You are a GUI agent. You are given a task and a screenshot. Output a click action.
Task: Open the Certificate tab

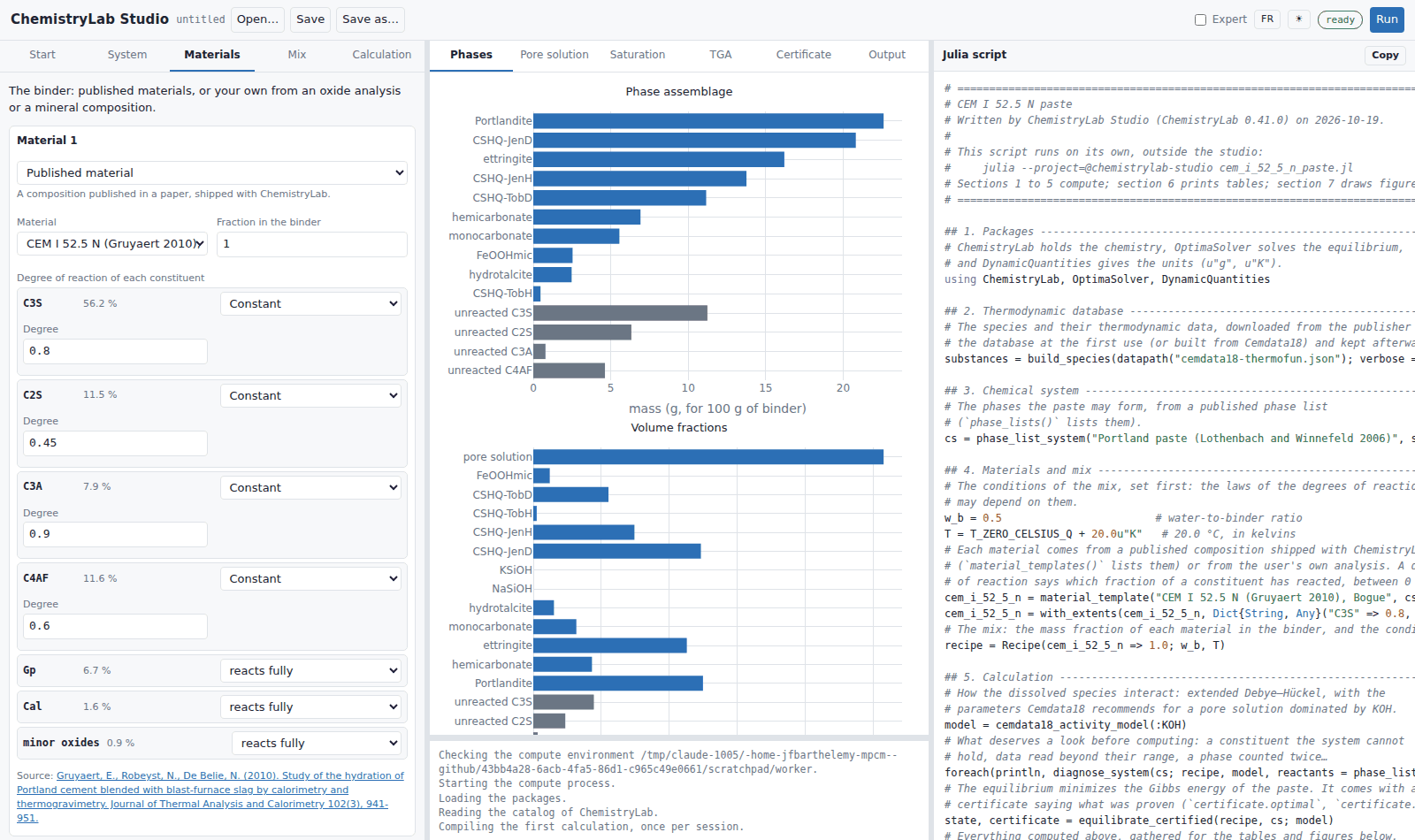(x=804, y=55)
